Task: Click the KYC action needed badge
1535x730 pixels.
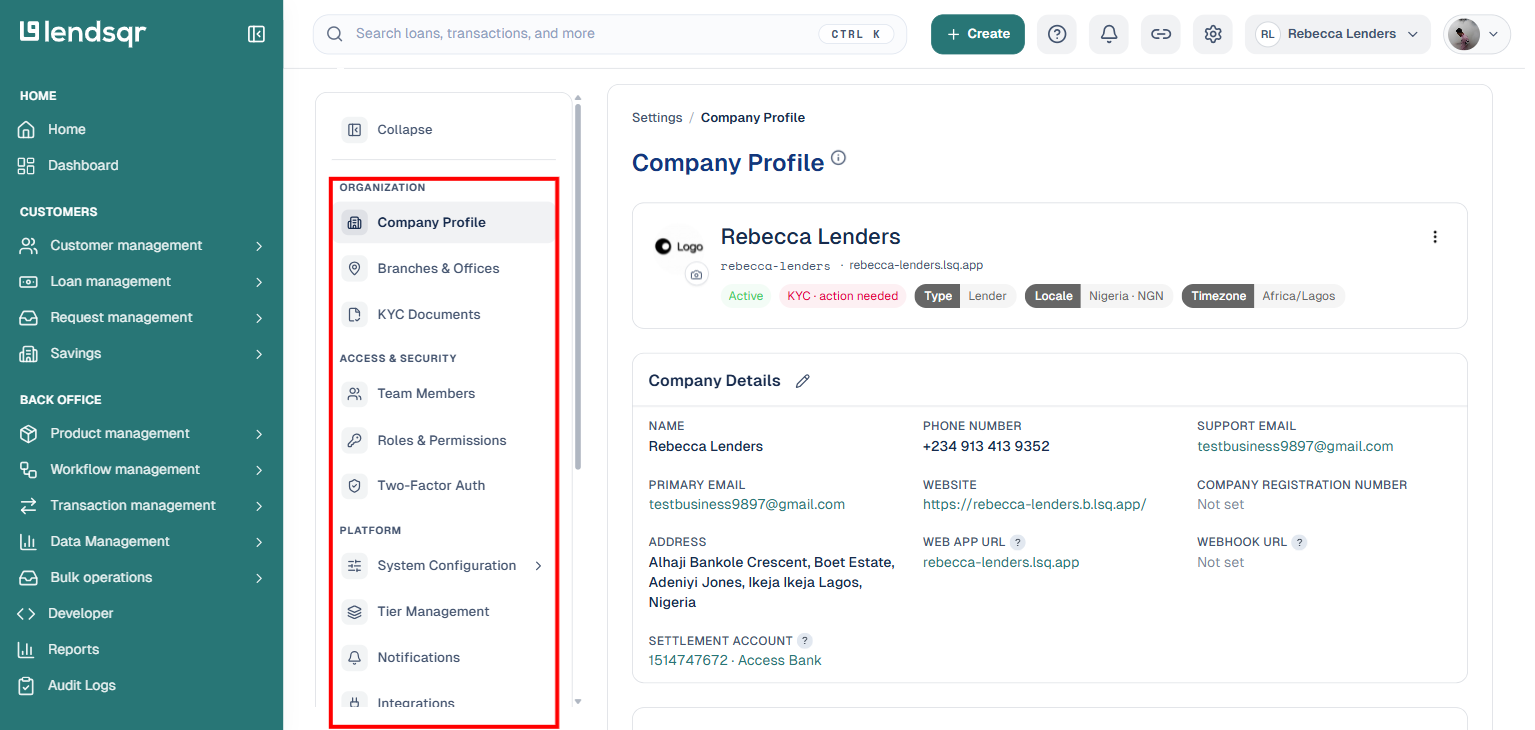Action: pos(842,296)
